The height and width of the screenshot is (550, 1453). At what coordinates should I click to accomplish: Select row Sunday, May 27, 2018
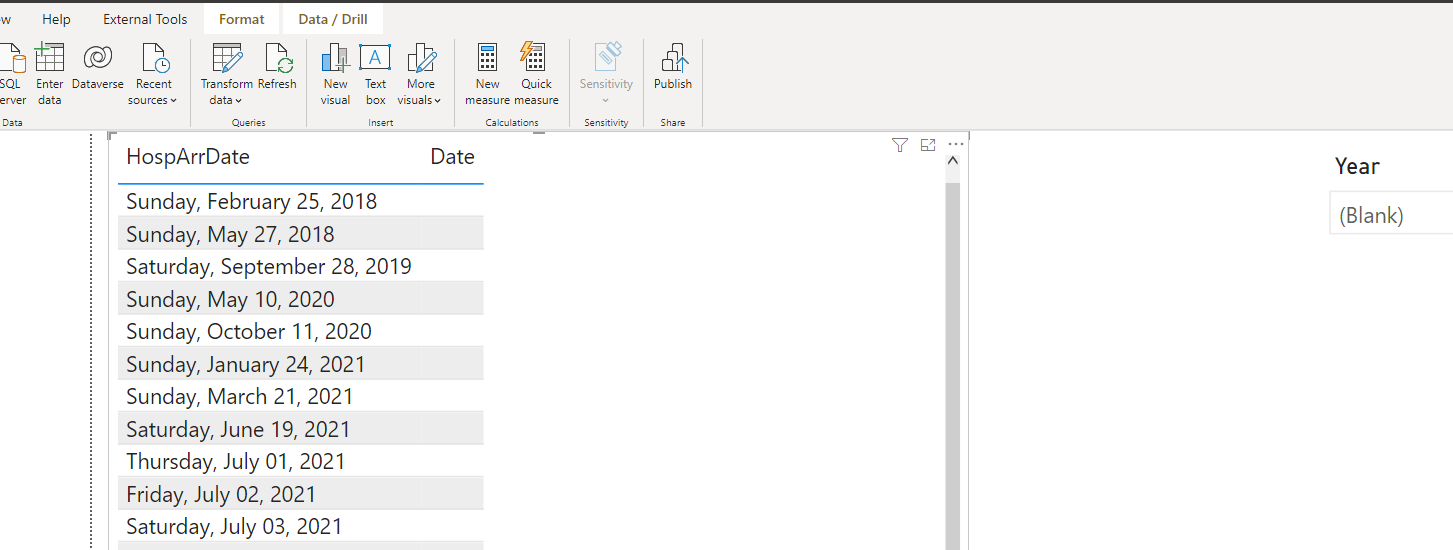[x=301, y=234]
